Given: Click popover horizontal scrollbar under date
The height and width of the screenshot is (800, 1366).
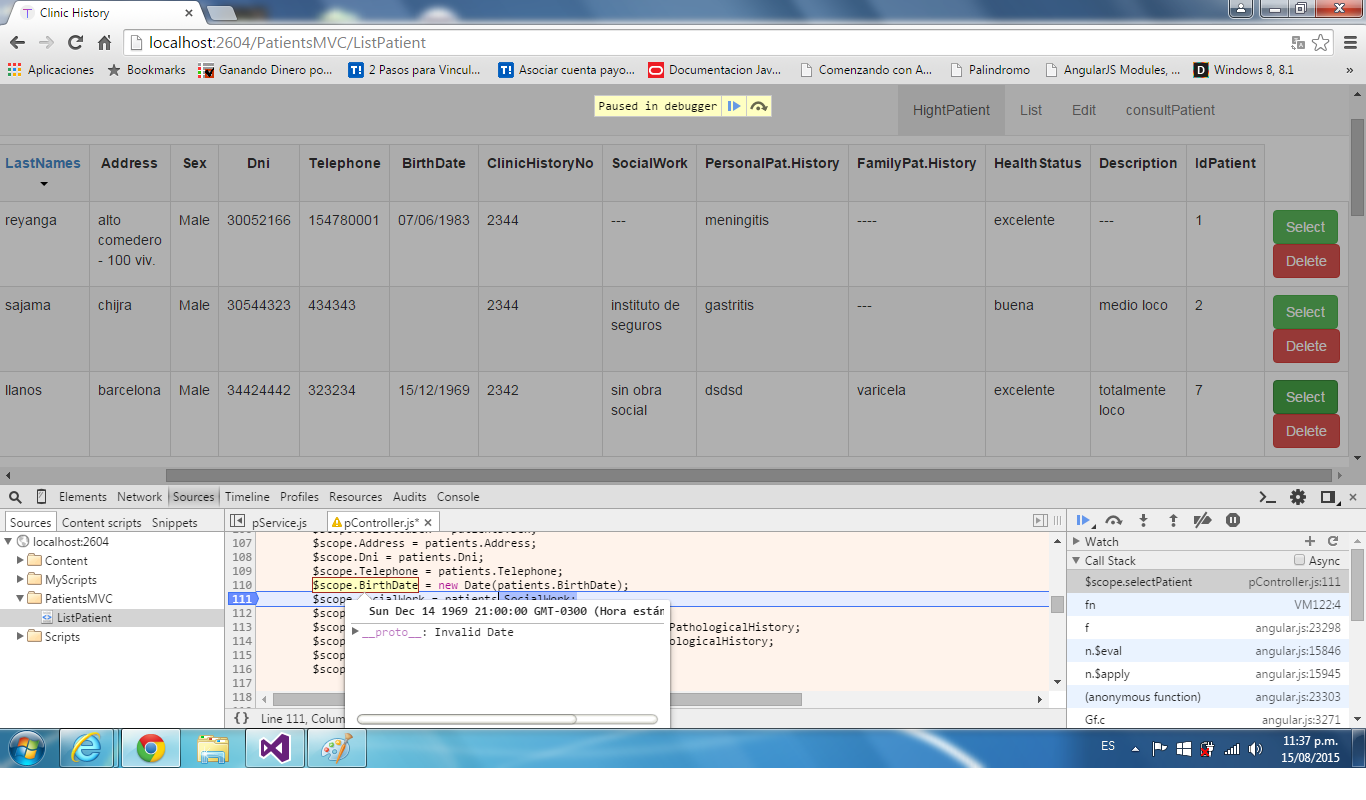Looking at the screenshot, I should pyautogui.click(x=467, y=719).
